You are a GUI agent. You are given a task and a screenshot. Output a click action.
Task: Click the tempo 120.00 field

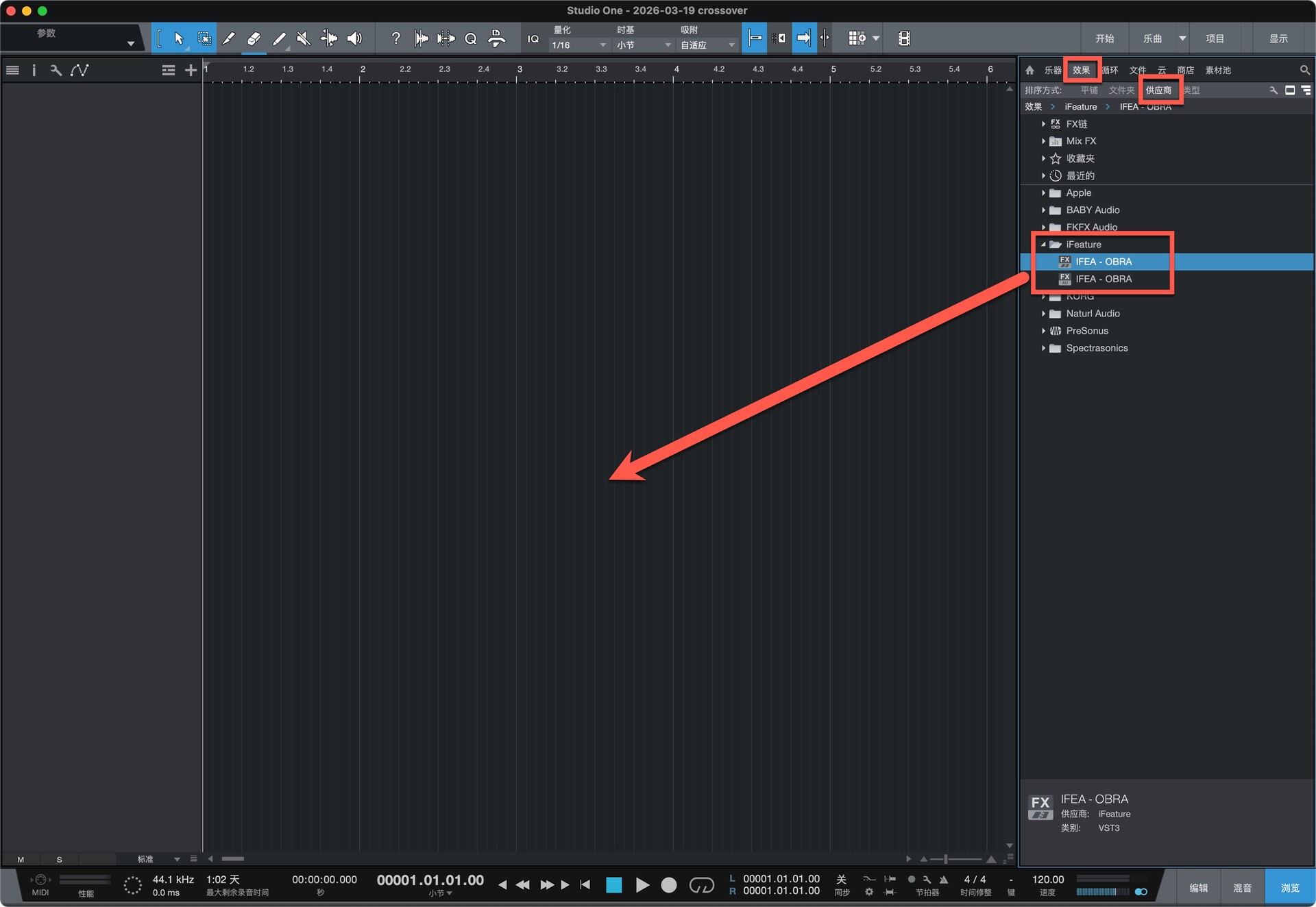[x=1047, y=880]
